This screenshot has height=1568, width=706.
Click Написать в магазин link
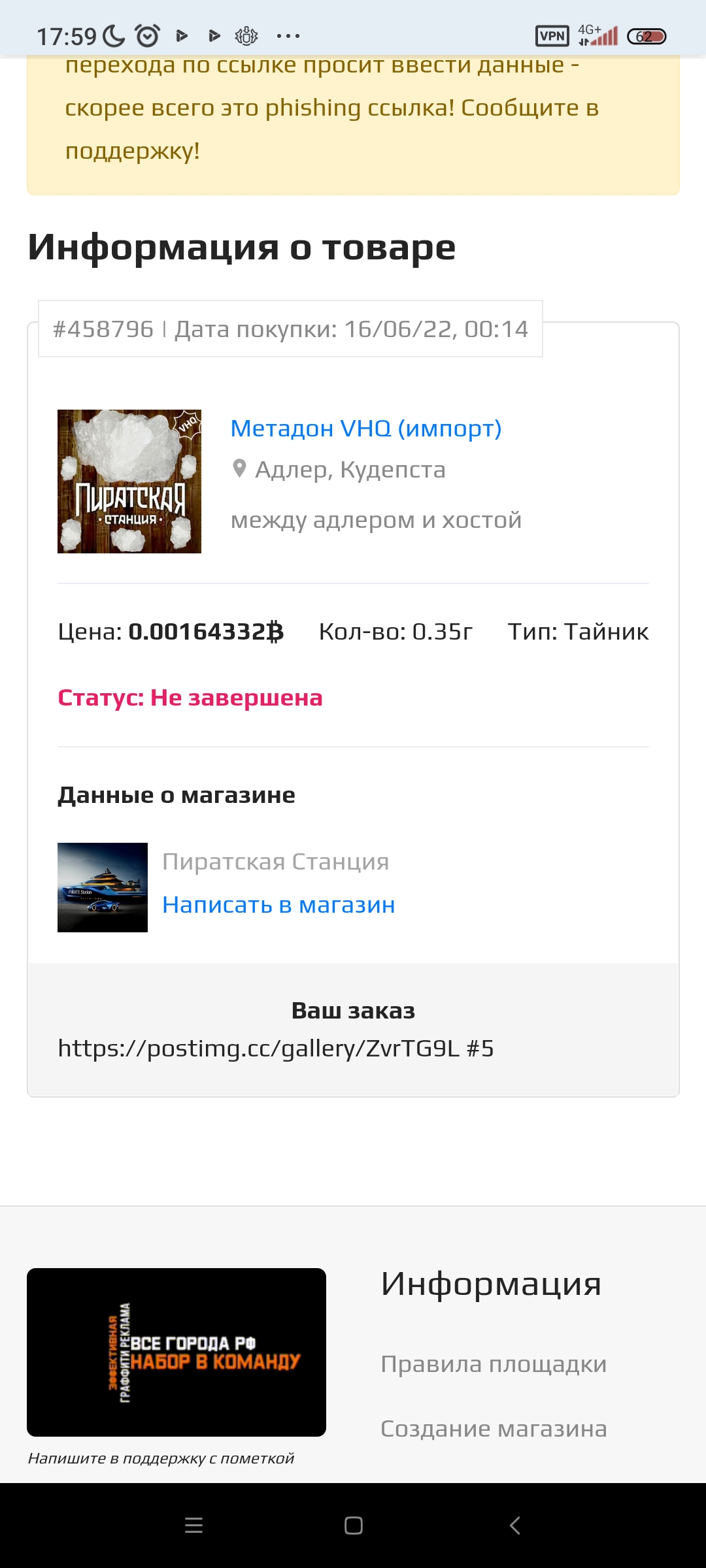pos(278,905)
